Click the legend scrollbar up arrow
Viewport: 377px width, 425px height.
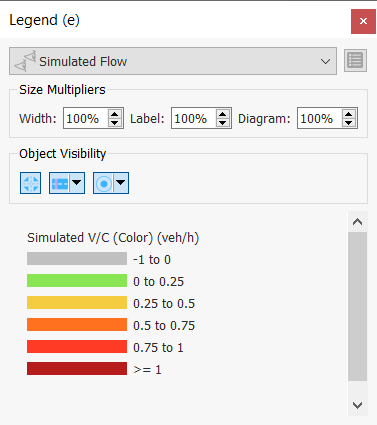[x=358, y=222]
